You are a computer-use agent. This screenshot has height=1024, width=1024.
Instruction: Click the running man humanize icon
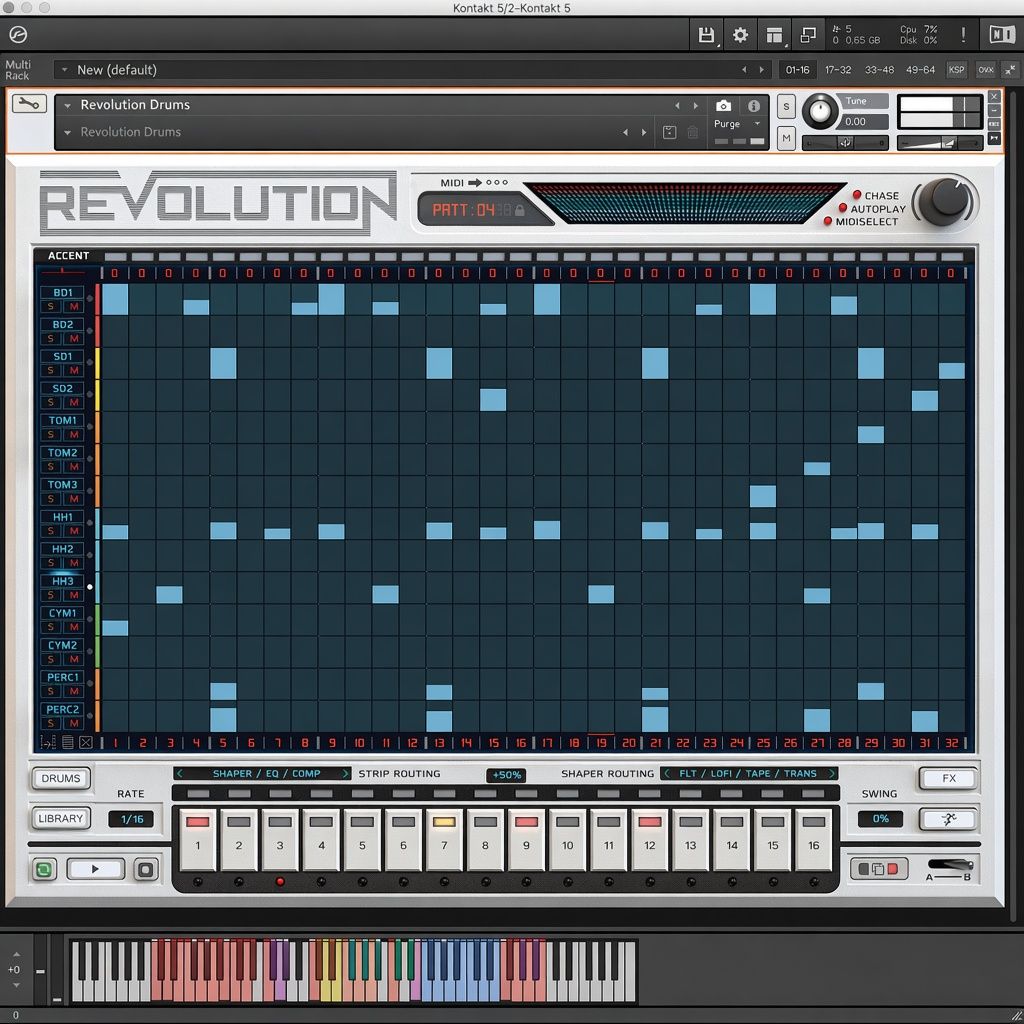[948, 819]
